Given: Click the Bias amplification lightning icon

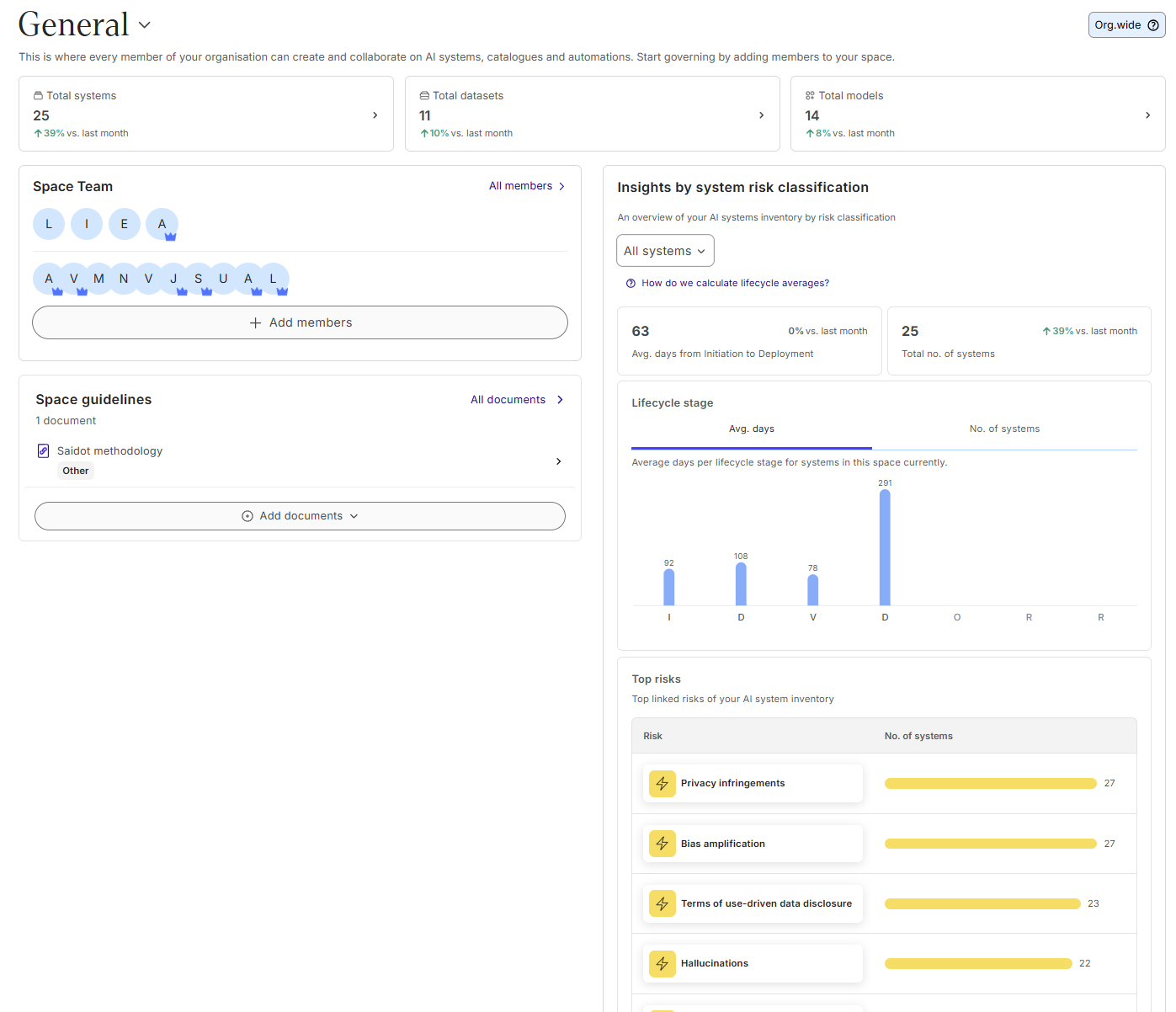Looking at the screenshot, I should [x=662, y=844].
